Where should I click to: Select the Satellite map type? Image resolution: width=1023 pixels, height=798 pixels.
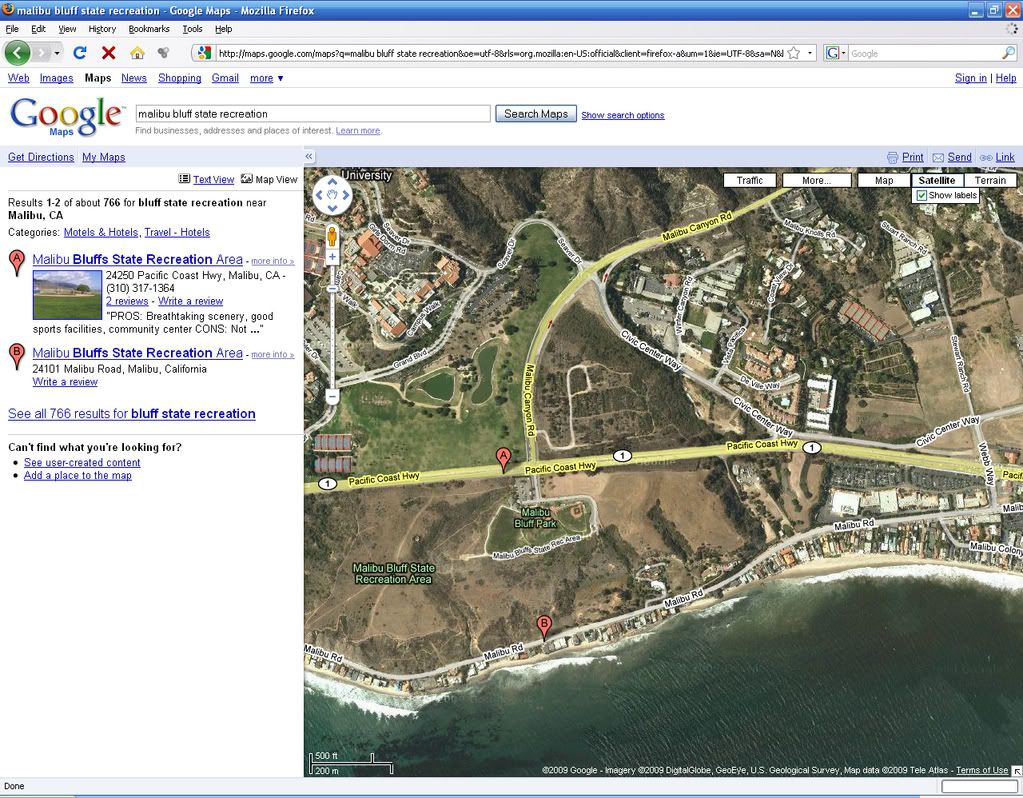pos(937,180)
